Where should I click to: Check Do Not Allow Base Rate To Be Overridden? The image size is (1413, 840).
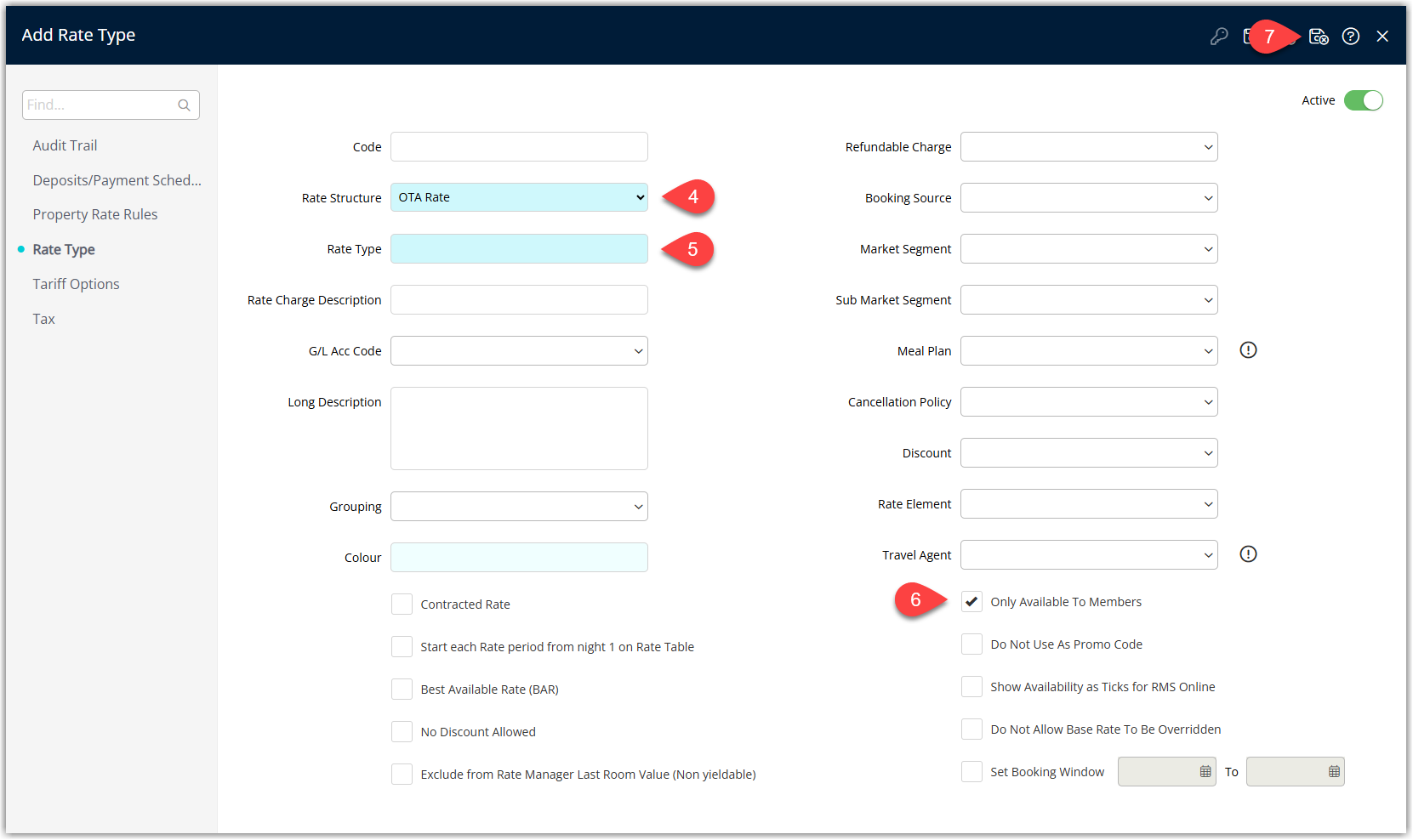971,729
